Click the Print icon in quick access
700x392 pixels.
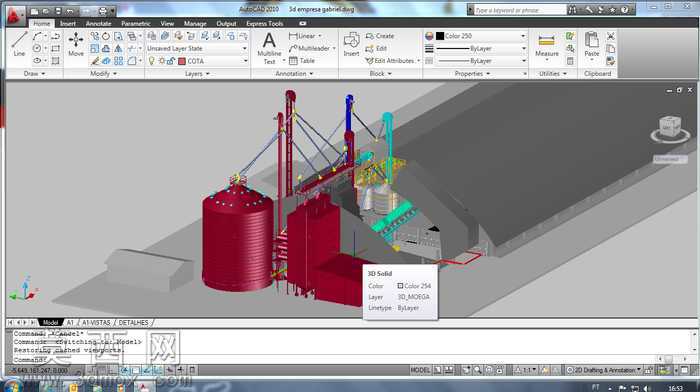click(103, 11)
